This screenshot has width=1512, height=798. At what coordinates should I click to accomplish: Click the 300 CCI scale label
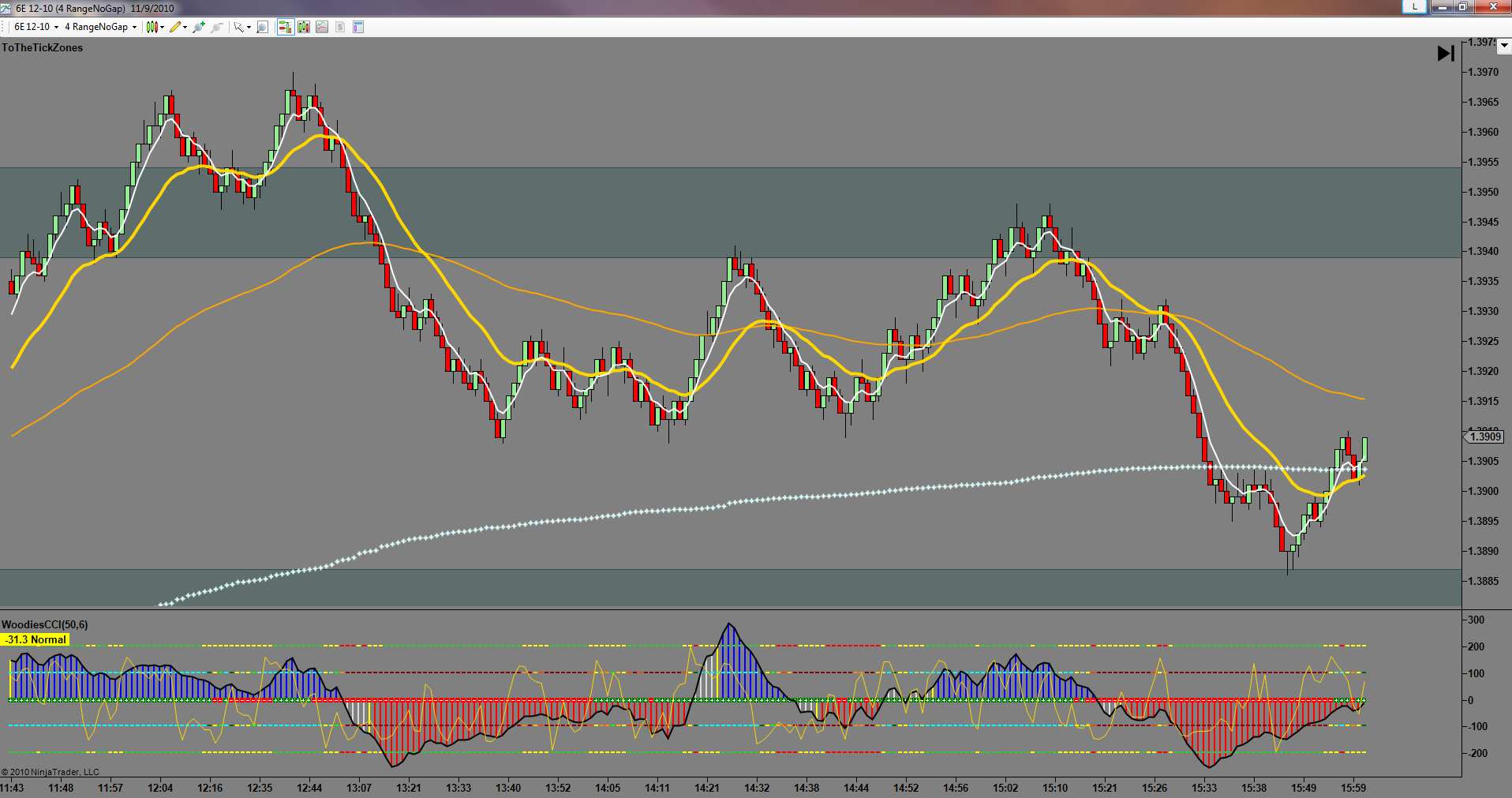point(1476,620)
